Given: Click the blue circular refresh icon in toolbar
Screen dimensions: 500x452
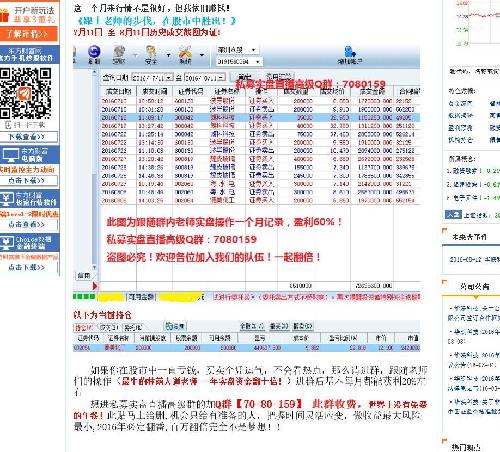Looking at the screenshot, I should 94,52.
